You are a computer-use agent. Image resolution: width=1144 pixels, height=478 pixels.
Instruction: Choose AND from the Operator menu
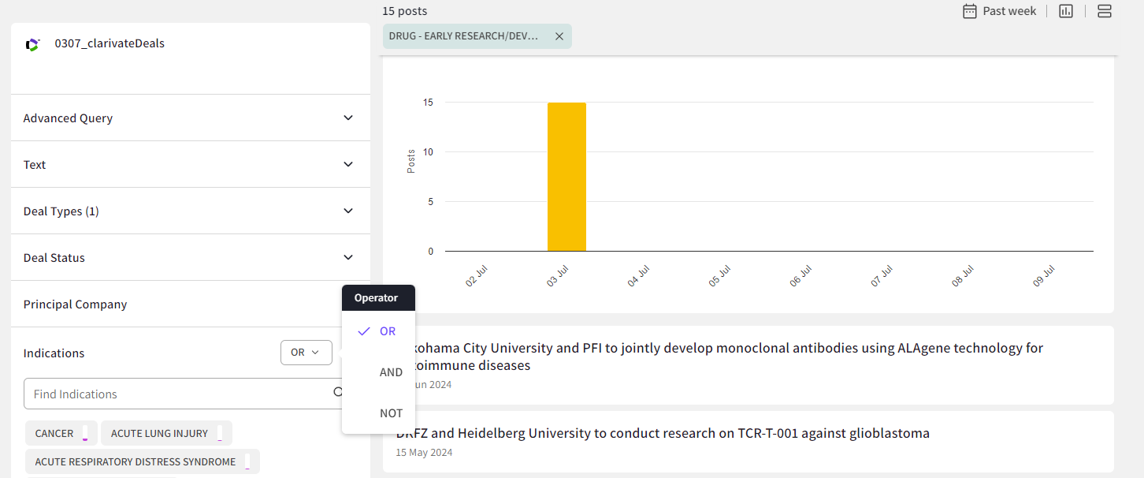[391, 372]
